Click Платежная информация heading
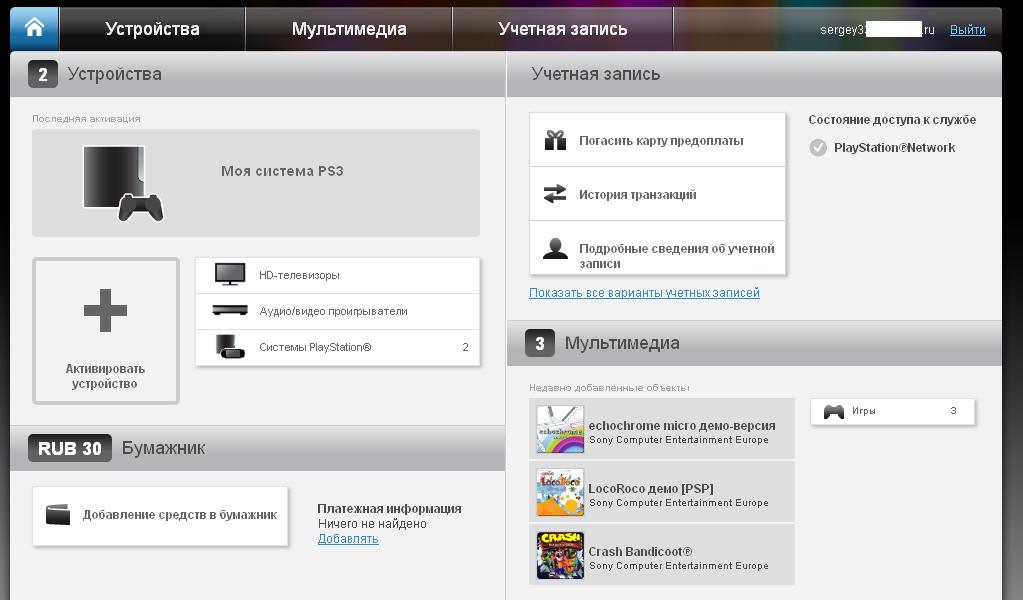1023x600 pixels. pyautogui.click(x=389, y=509)
